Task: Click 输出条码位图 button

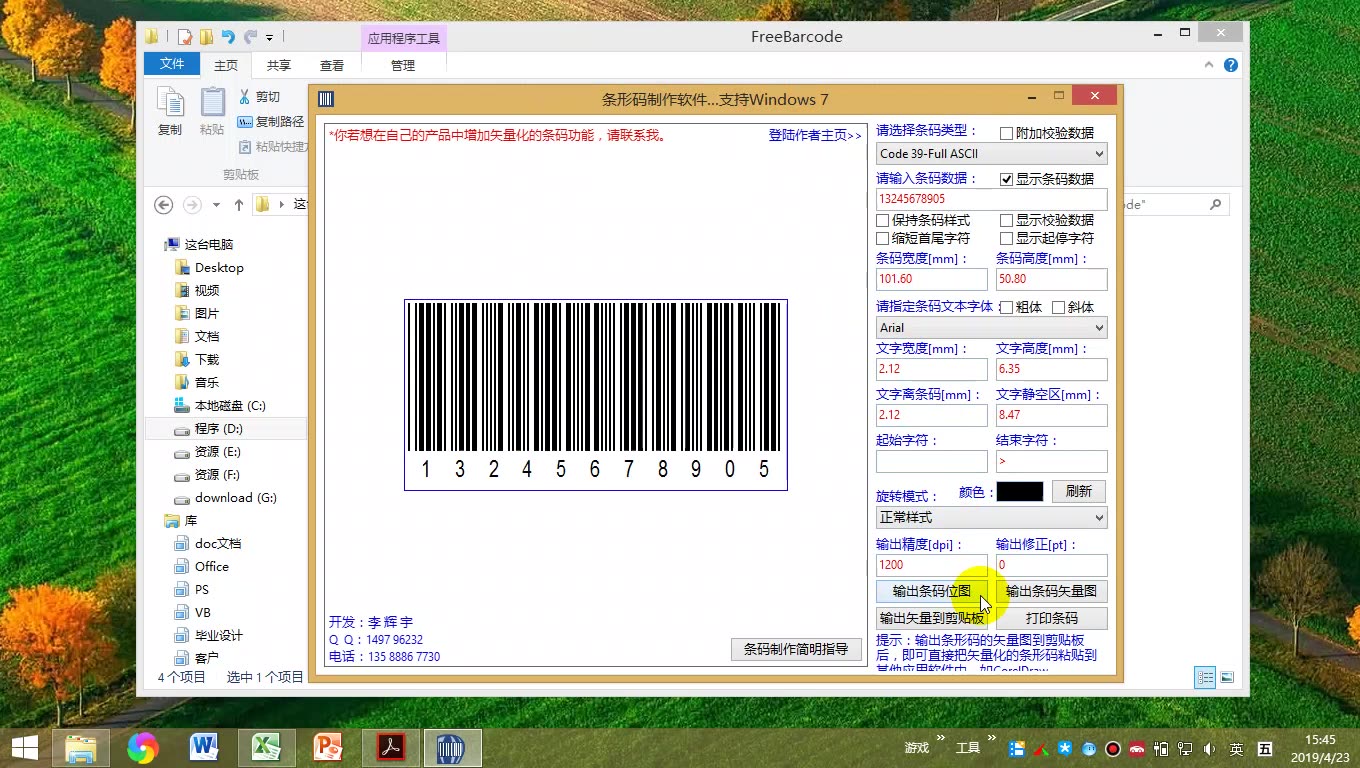Action: 932,591
